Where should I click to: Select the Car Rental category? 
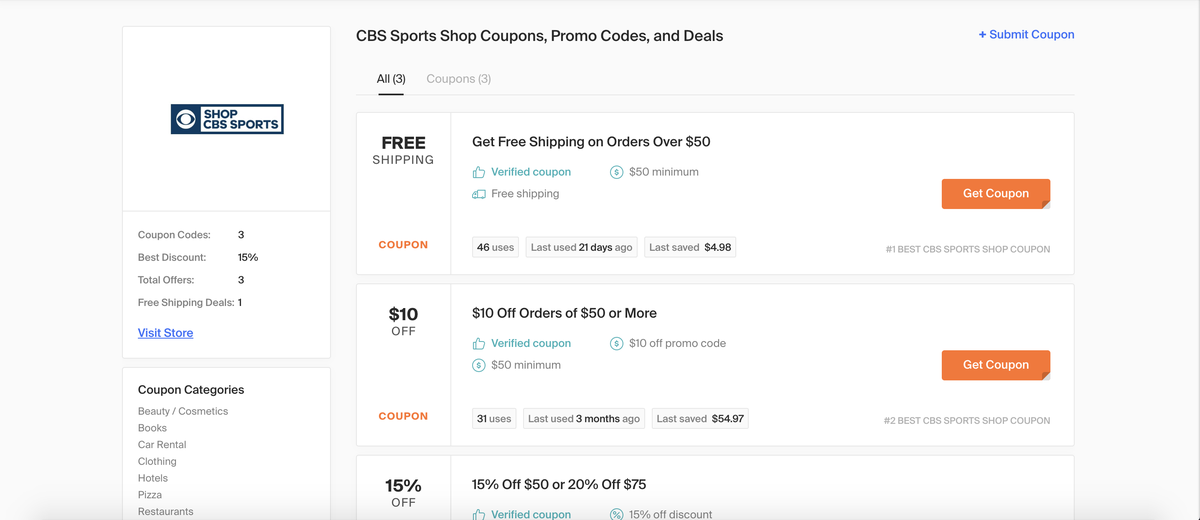tap(162, 445)
